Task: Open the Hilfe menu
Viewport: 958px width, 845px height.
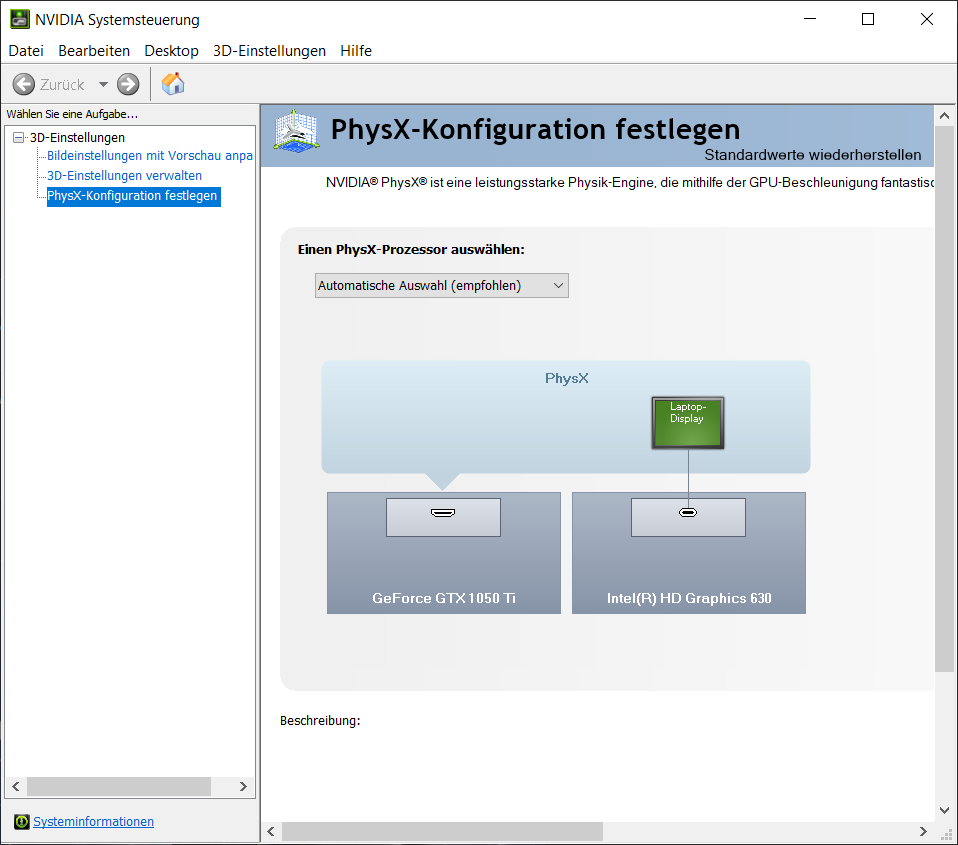Action: [356, 51]
